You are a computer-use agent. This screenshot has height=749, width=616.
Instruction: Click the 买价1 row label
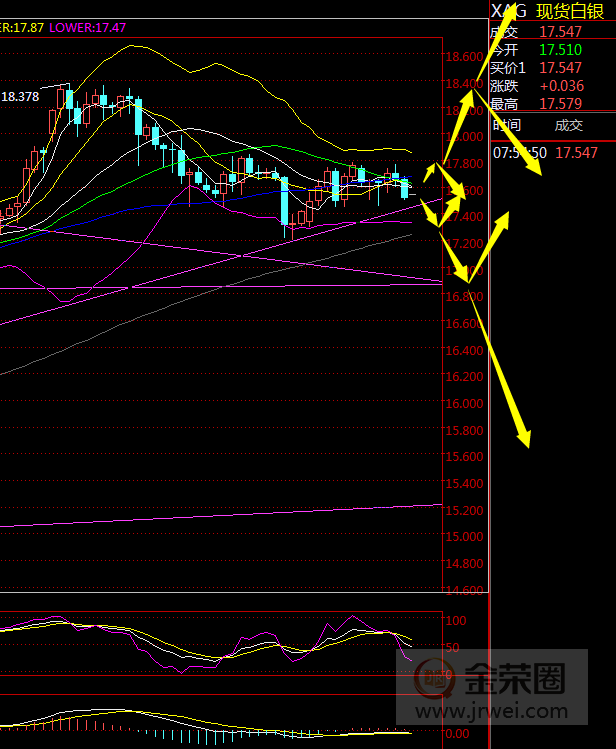[508, 68]
